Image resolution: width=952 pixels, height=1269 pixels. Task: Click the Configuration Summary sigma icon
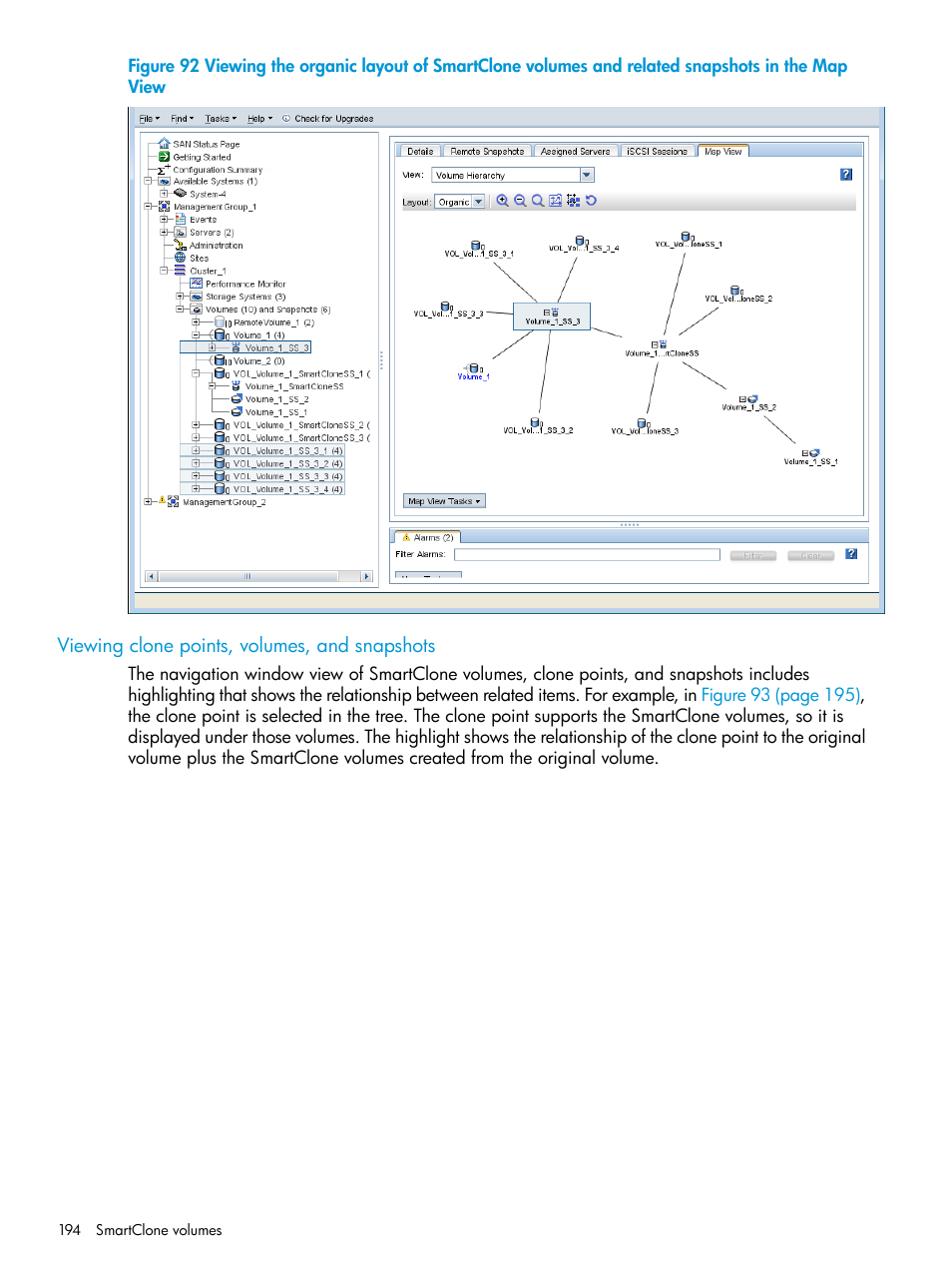tap(163, 170)
